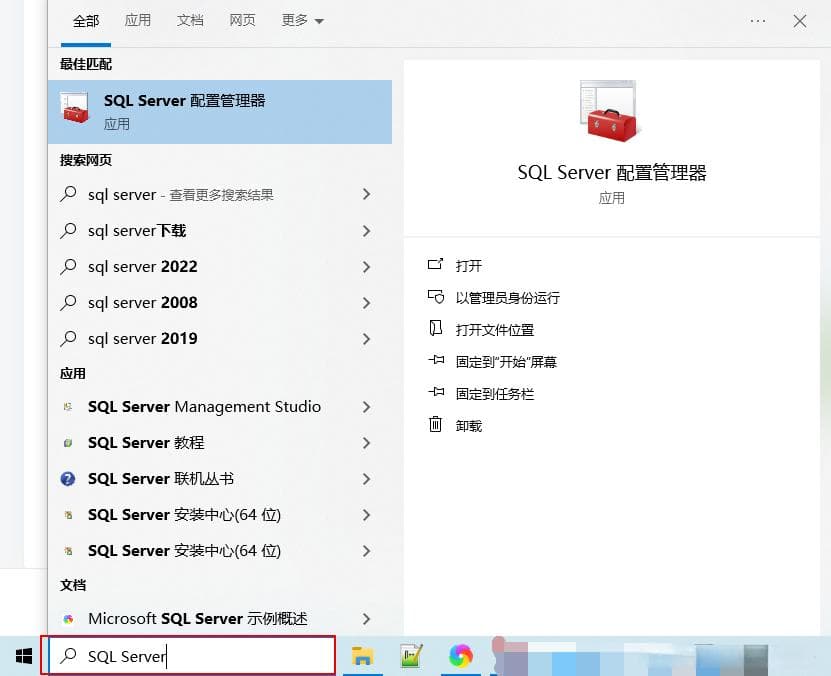Click search icon beside sql server 2019
The width and height of the screenshot is (831, 676).
(68, 339)
